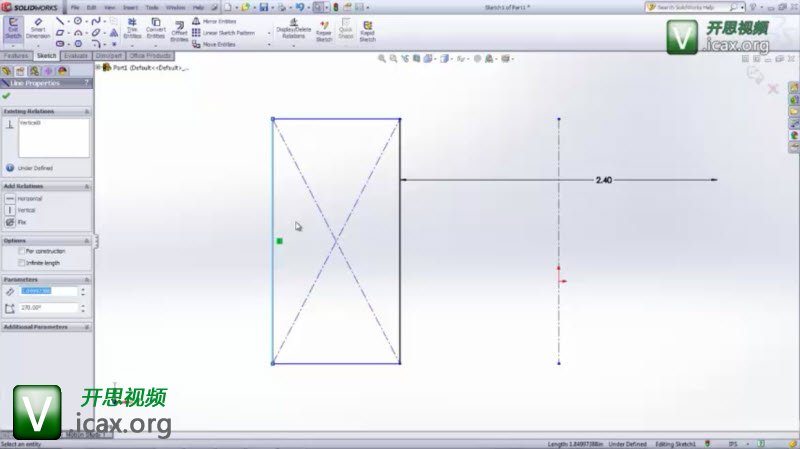
Task: Select the Circle sketch tool
Action: tap(78, 21)
